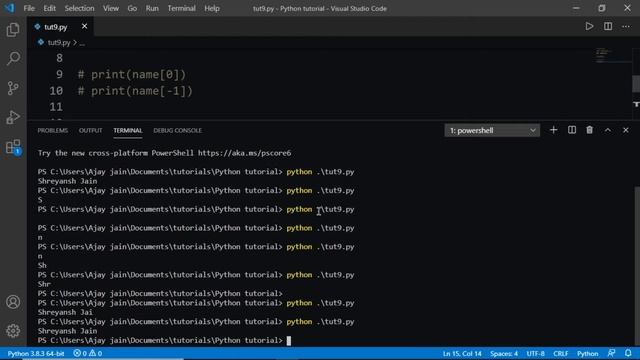This screenshot has height=360, width=640.
Task: Open the Run menu
Action: click(152, 8)
